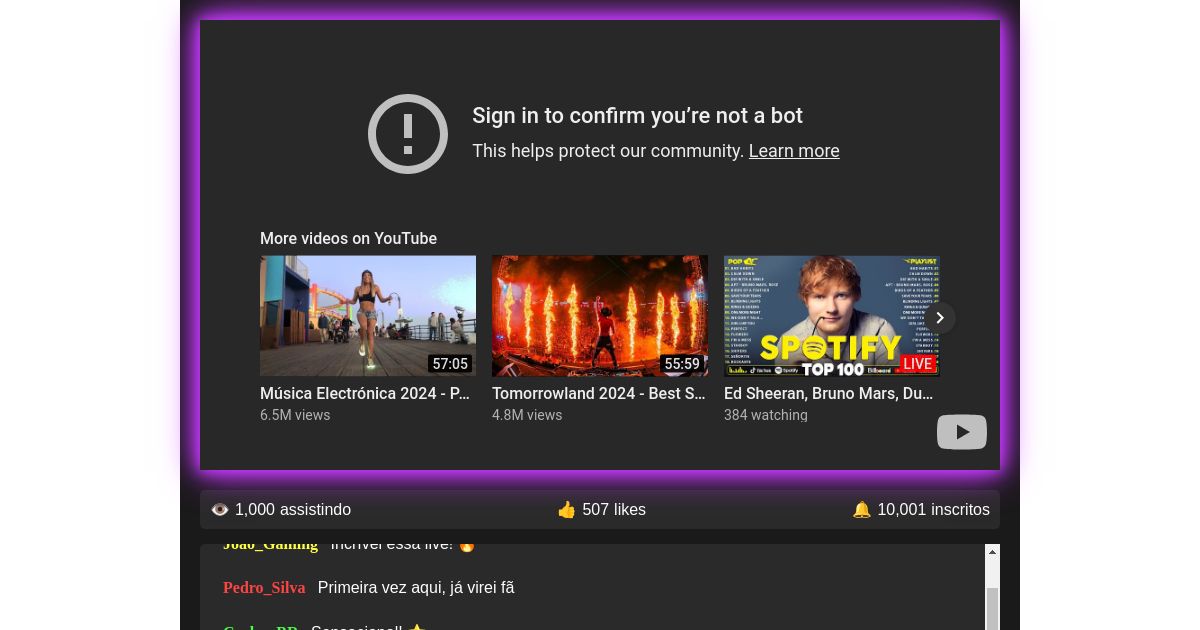This screenshot has width=1200, height=630.
Task: Click the 57:05 duration badge
Action: (450, 364)
